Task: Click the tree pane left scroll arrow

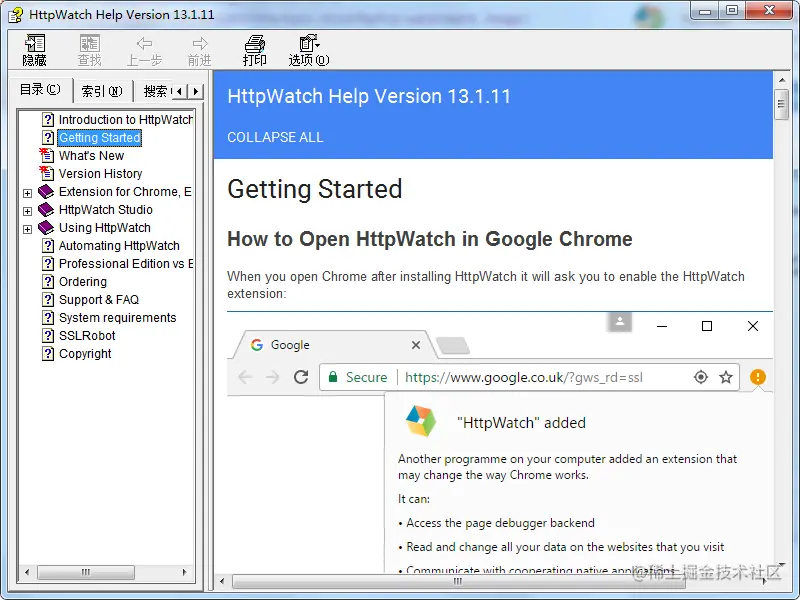Action: [27, 572]
